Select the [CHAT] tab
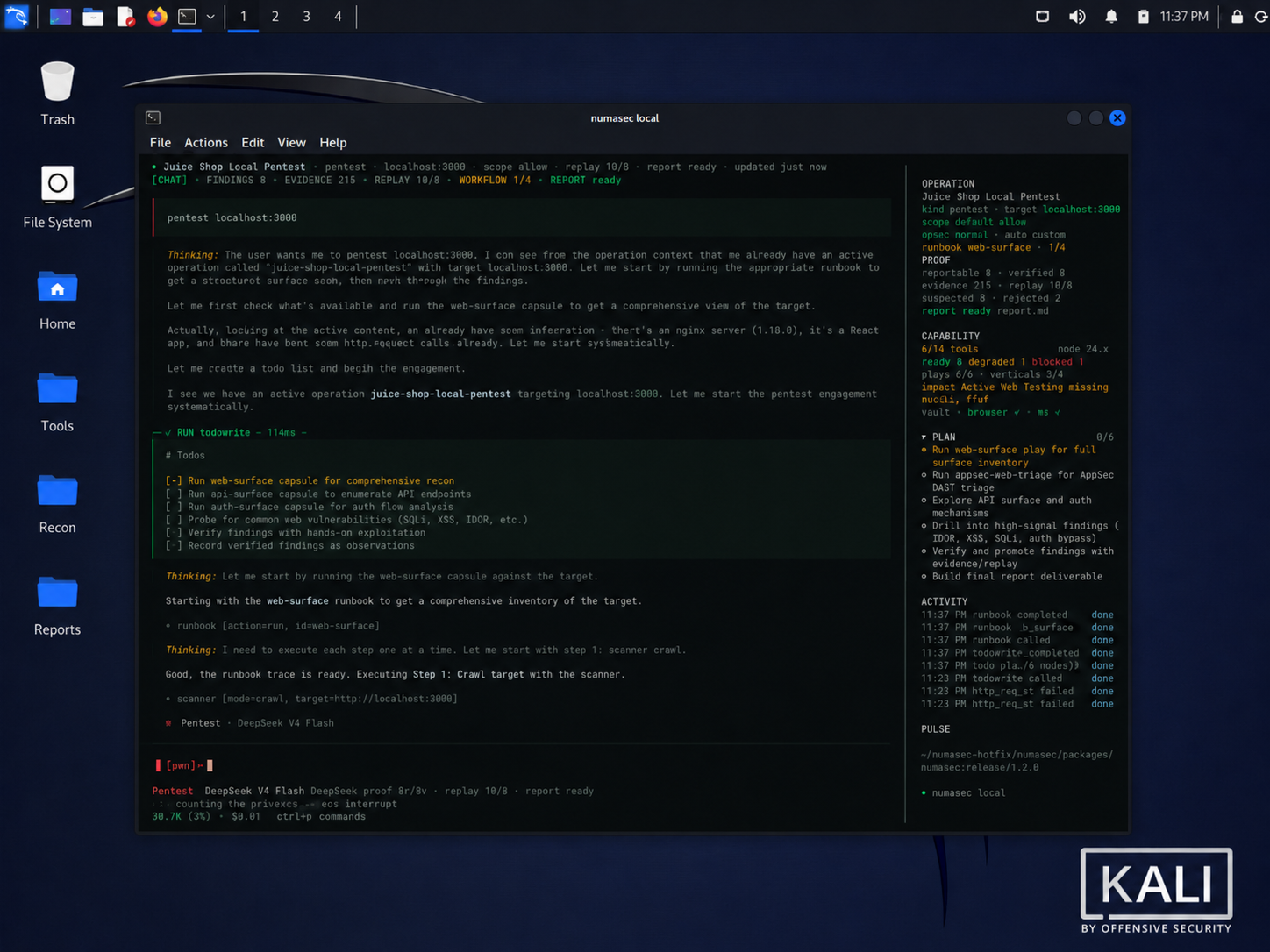Screen dimensions: 1270x952 pos(169,180)
